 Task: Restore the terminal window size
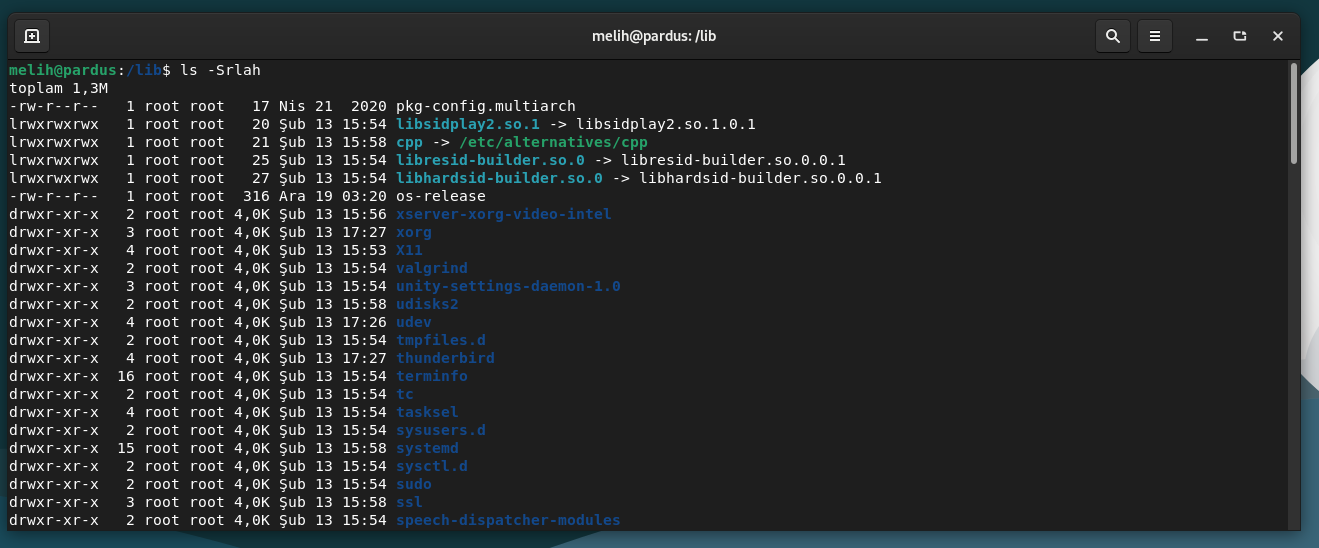[1240, 36]
